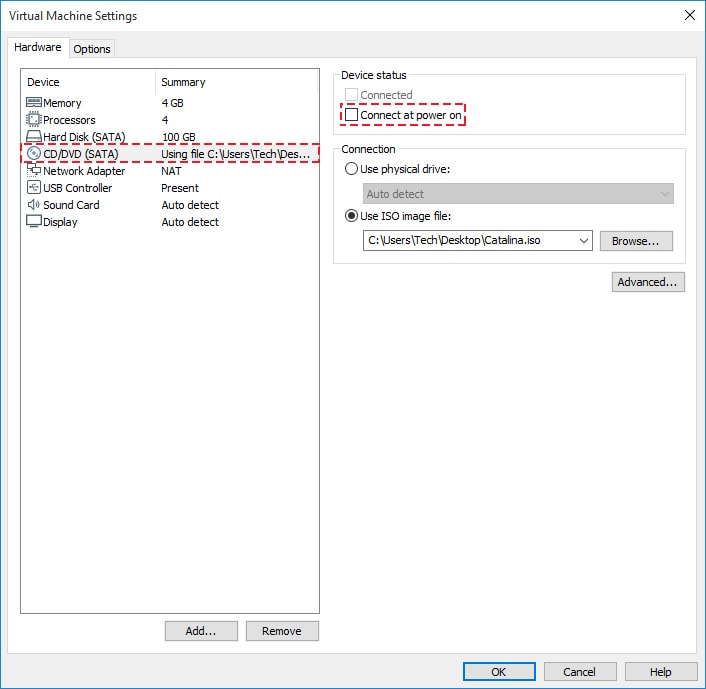Switch to the Options tab
This screenshot has height=689, width=706.
(x=92, y=49)
